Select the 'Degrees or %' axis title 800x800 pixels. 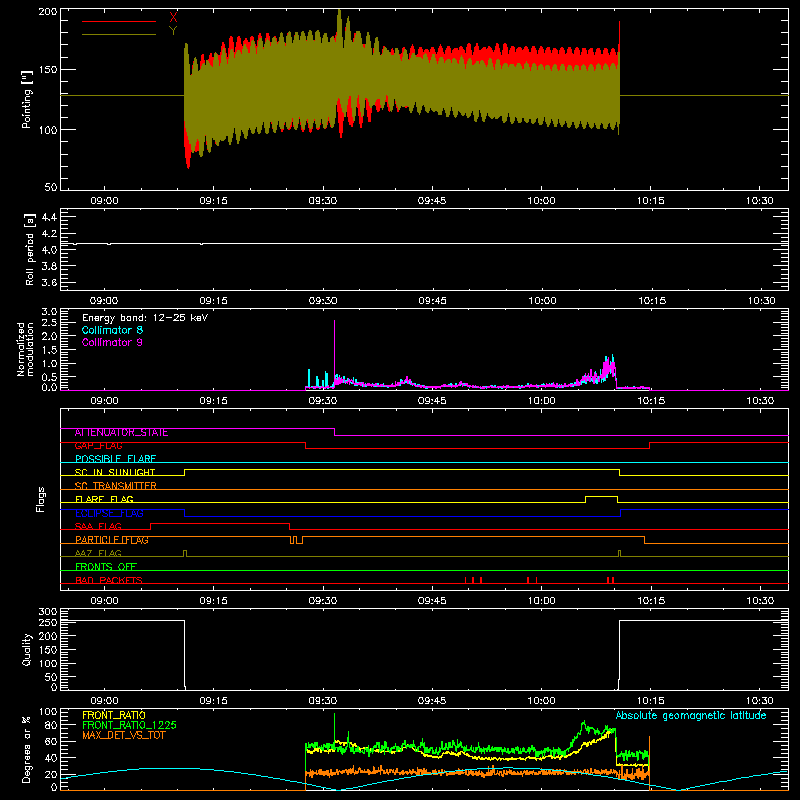pyautogui.click(x=27, y=750)
